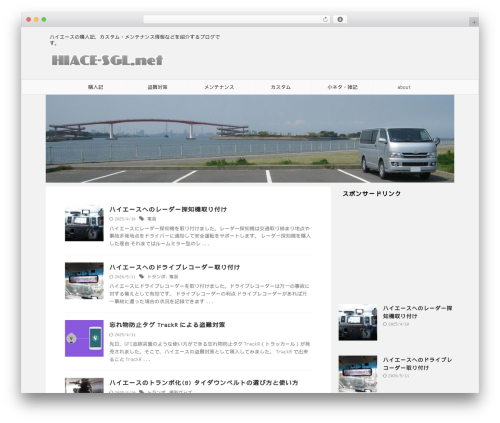Open sidebar link ハイエースへのドライブレコーダー取り付け
The height and width of the screenshot is (423, 500).
(x=417, y=364)
